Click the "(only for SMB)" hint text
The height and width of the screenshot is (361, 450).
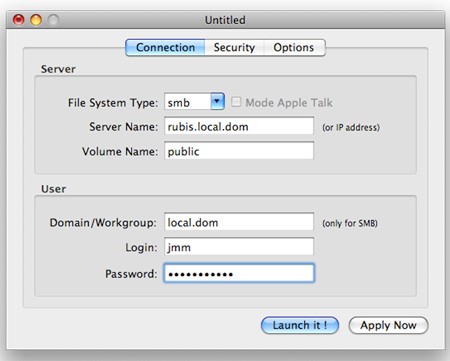coord(350,223)
